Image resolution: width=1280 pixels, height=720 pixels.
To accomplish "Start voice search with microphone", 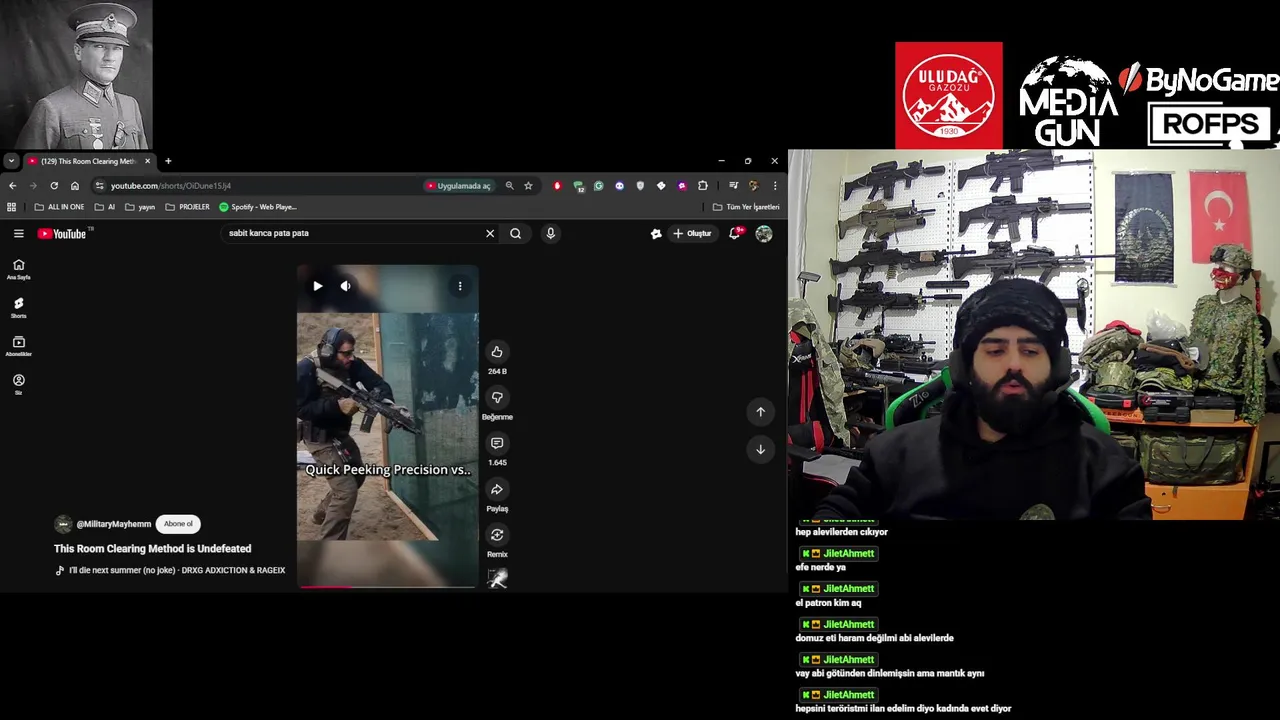I will pyautogui.click(x=550, y=233).
